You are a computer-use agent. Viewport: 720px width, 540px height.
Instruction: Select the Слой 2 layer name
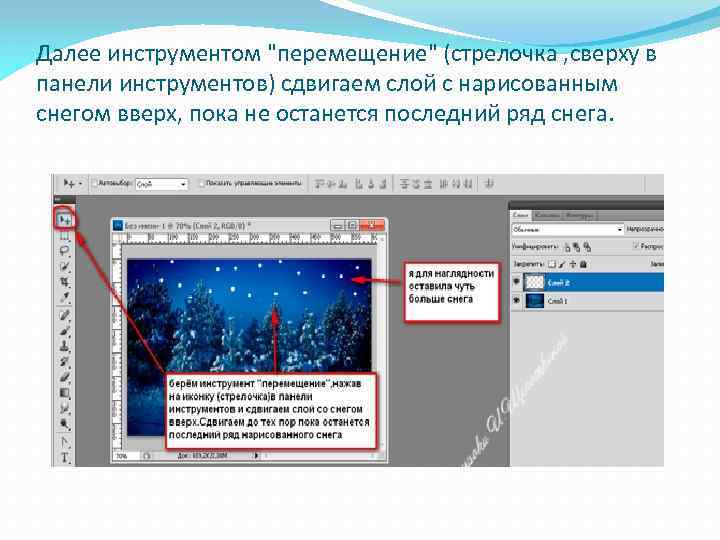[x=558, y=283]
